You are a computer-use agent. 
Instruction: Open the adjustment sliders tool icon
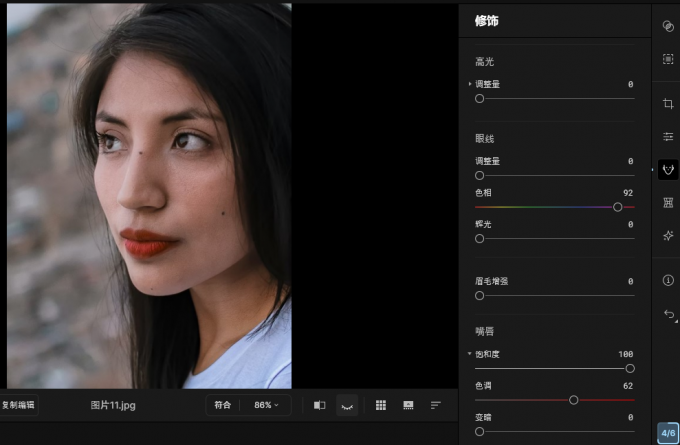coord(668,137)
